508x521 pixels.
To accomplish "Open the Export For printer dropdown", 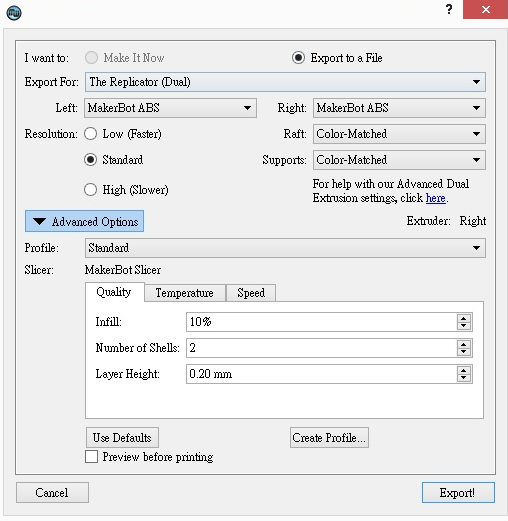I will (x=285, y=82).
